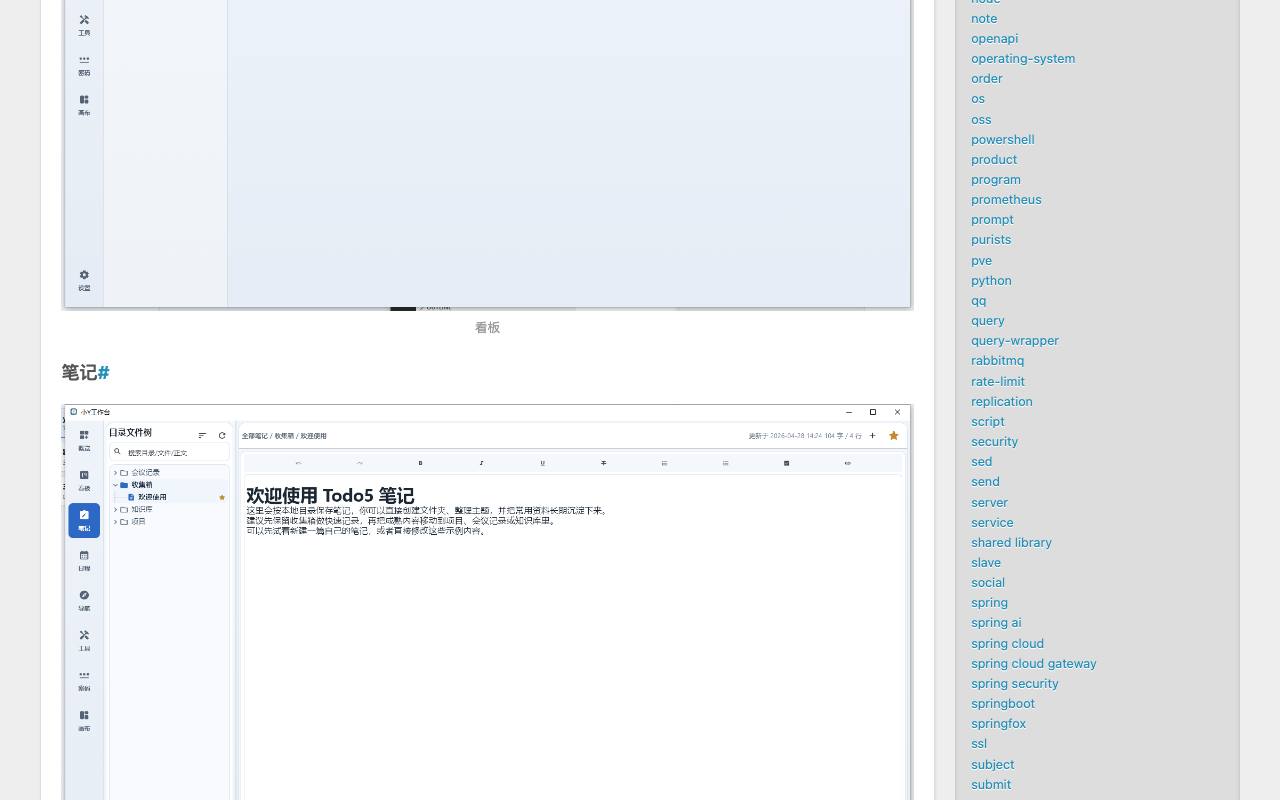Click the # anchor link beside the 笔记 heading
This screenshot has width=1280, height=800.
pos(103,373)
